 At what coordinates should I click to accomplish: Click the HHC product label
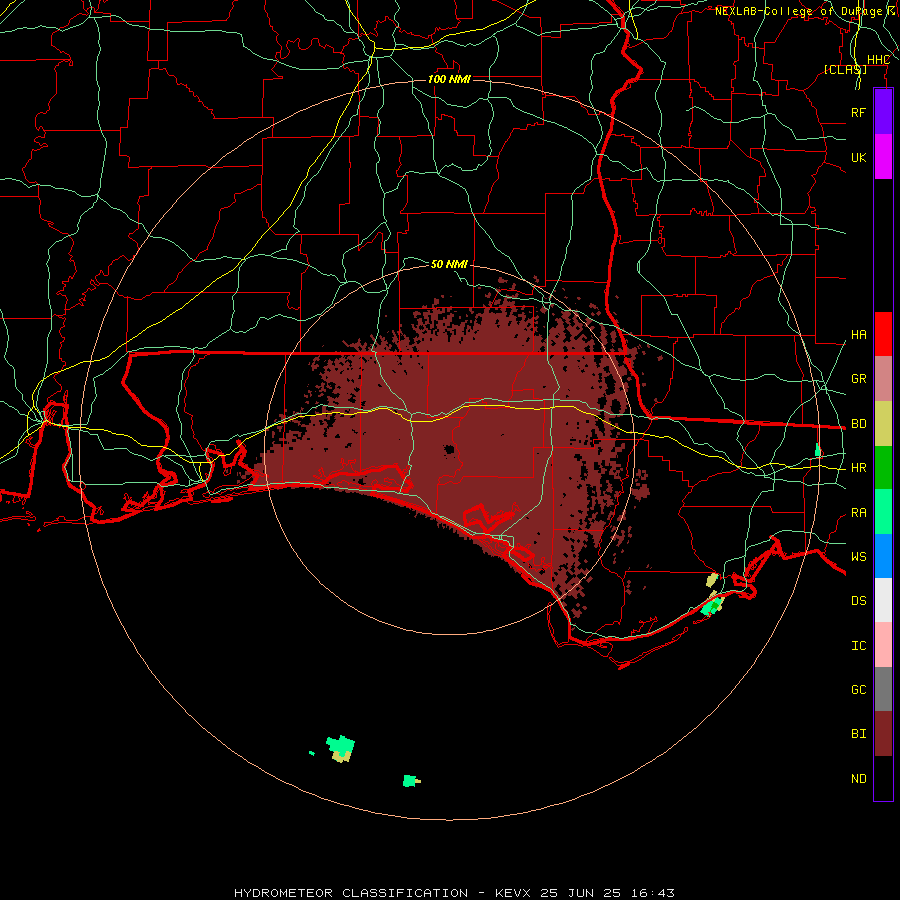(878, 60)
